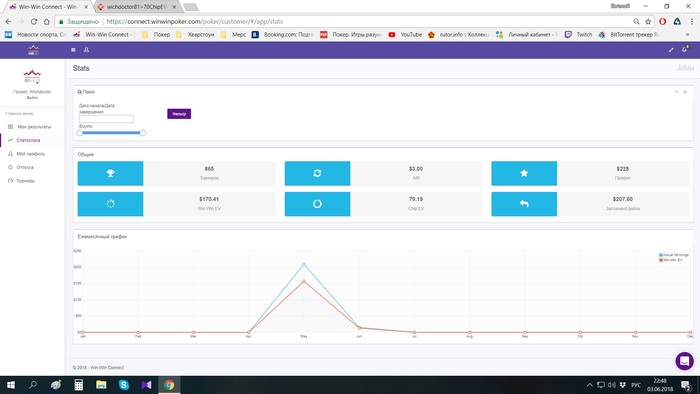Collapse the search panel with minus icon
Viewport: 700px width, 394px height.
point(676,91)
